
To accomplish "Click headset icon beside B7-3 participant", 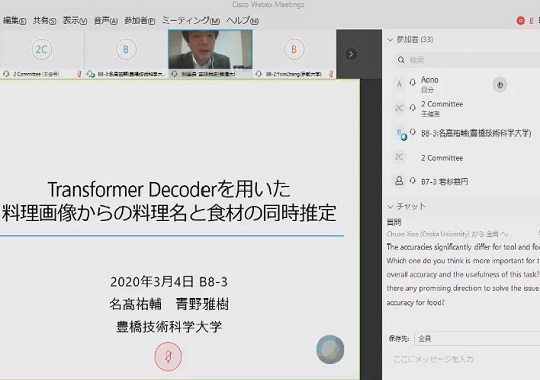I will pos(413,181).
